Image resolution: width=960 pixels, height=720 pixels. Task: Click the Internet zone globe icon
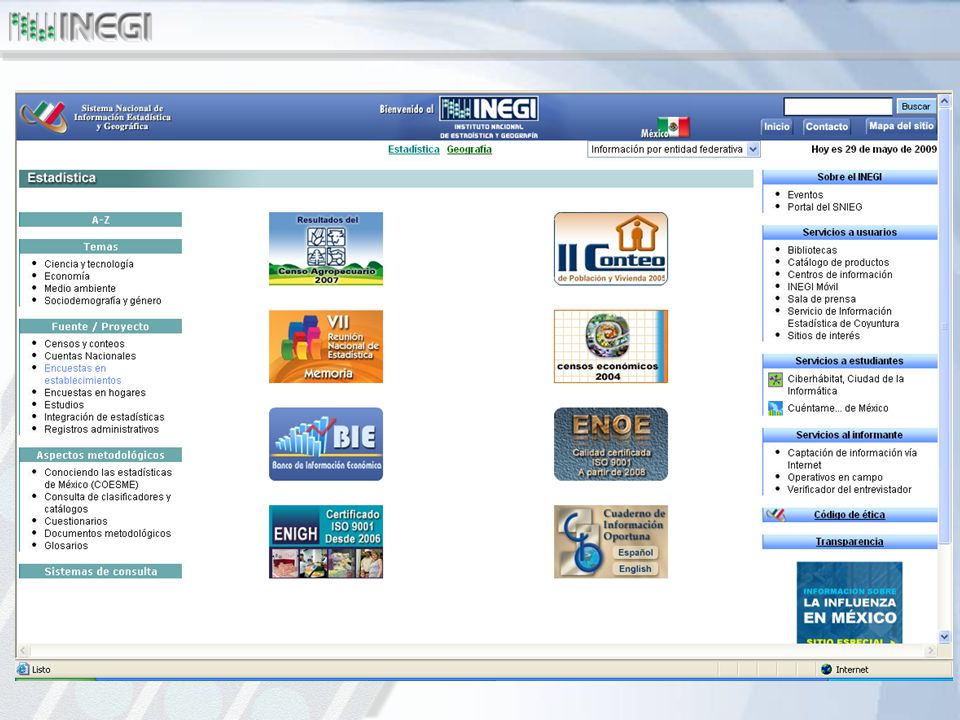coord(826,669)
